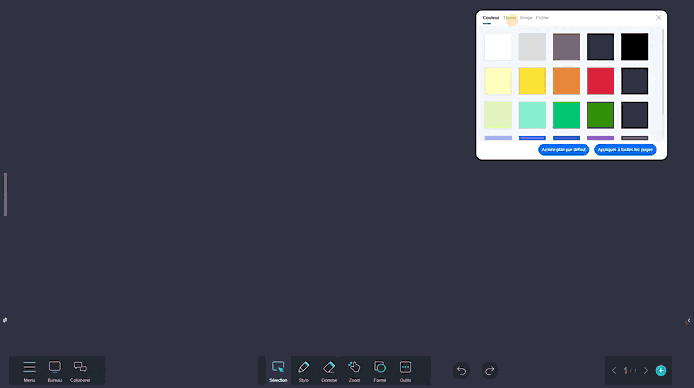This screenshot has width=694, height=388.
Task: Redo the last undone action
Action: point(490,370)
